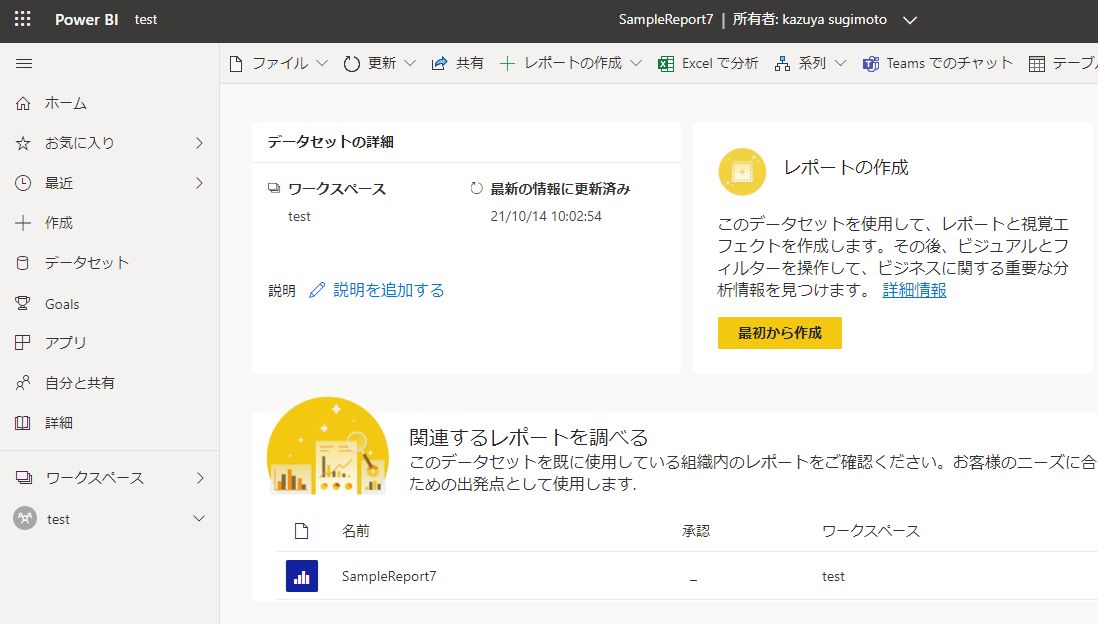Expand the Recent flyout chevron
1098x624 pixels.
coord(199,183)
